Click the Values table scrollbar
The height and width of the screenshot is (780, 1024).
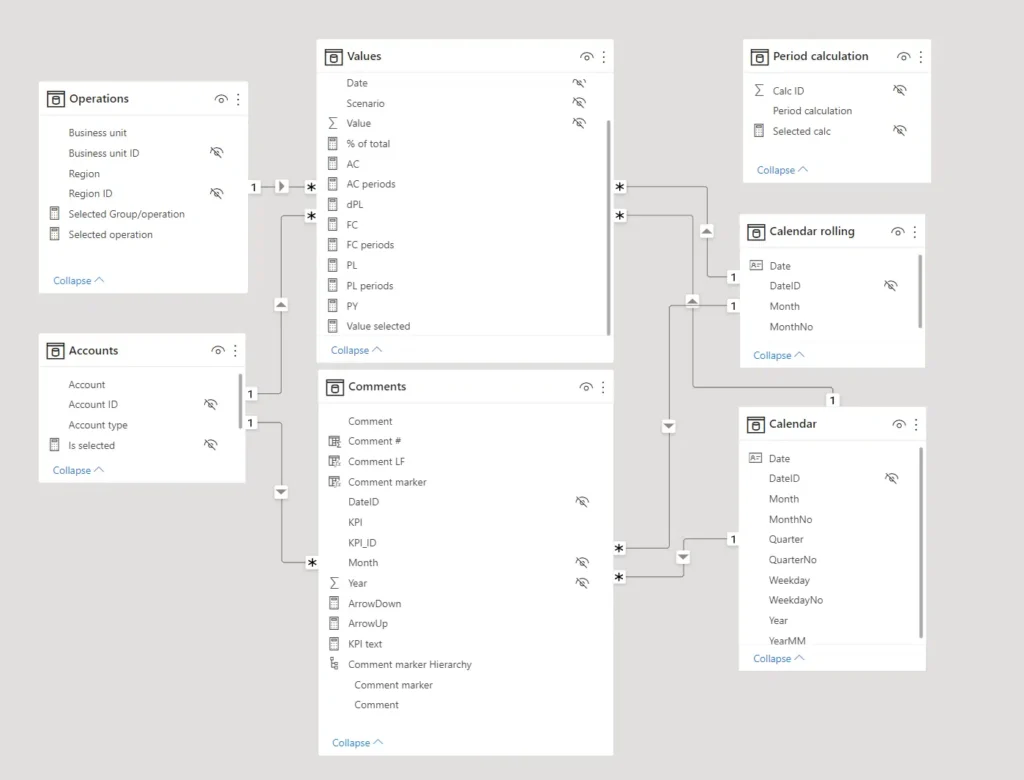coord(609,227)
